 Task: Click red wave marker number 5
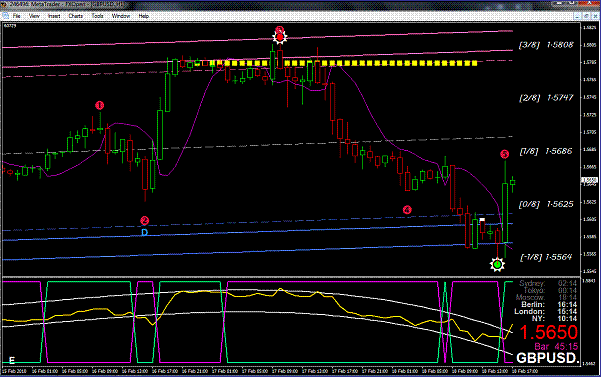504,154
